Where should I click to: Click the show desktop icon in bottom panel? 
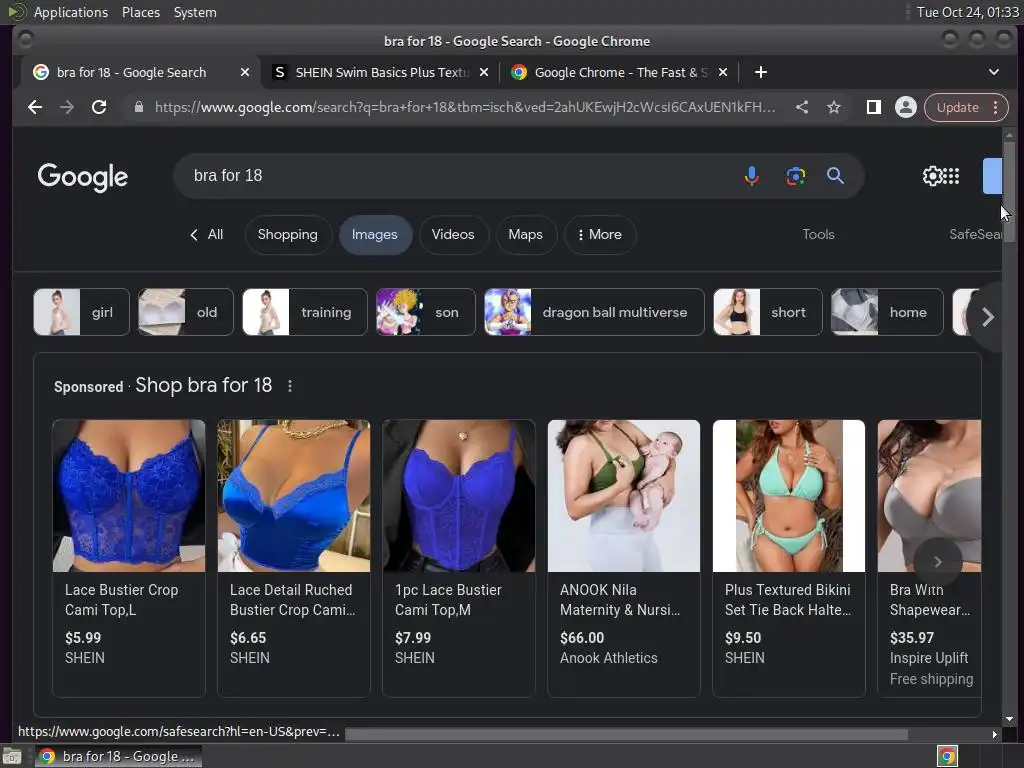click(x=12, y=756)
